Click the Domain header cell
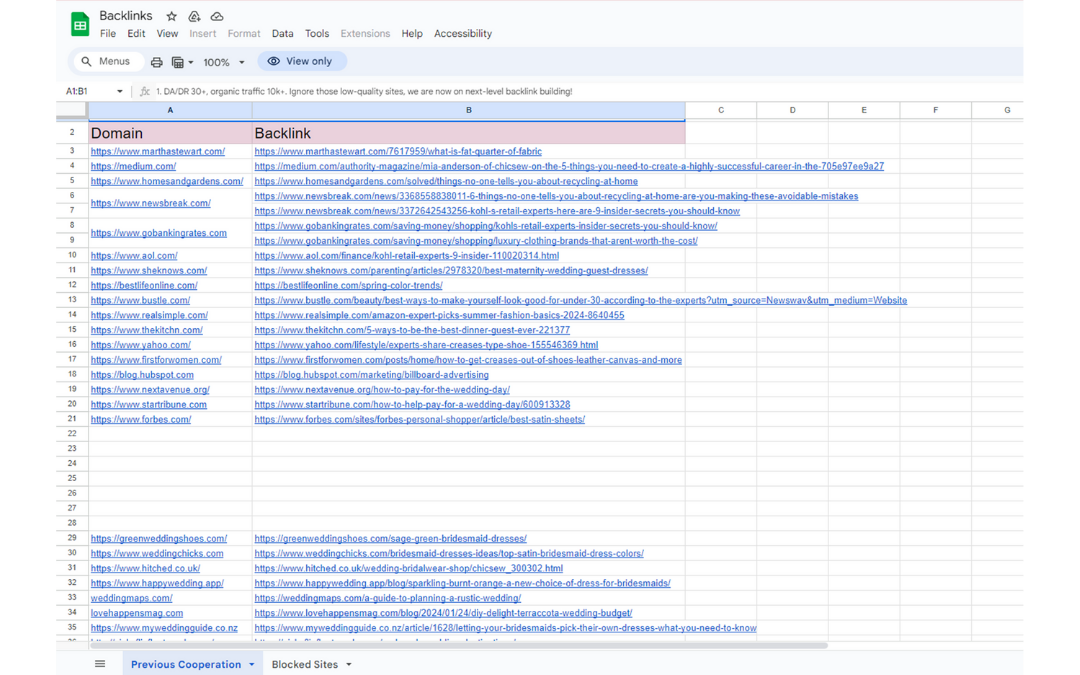This screenshot has width=1080, height=675. [170, 133]
